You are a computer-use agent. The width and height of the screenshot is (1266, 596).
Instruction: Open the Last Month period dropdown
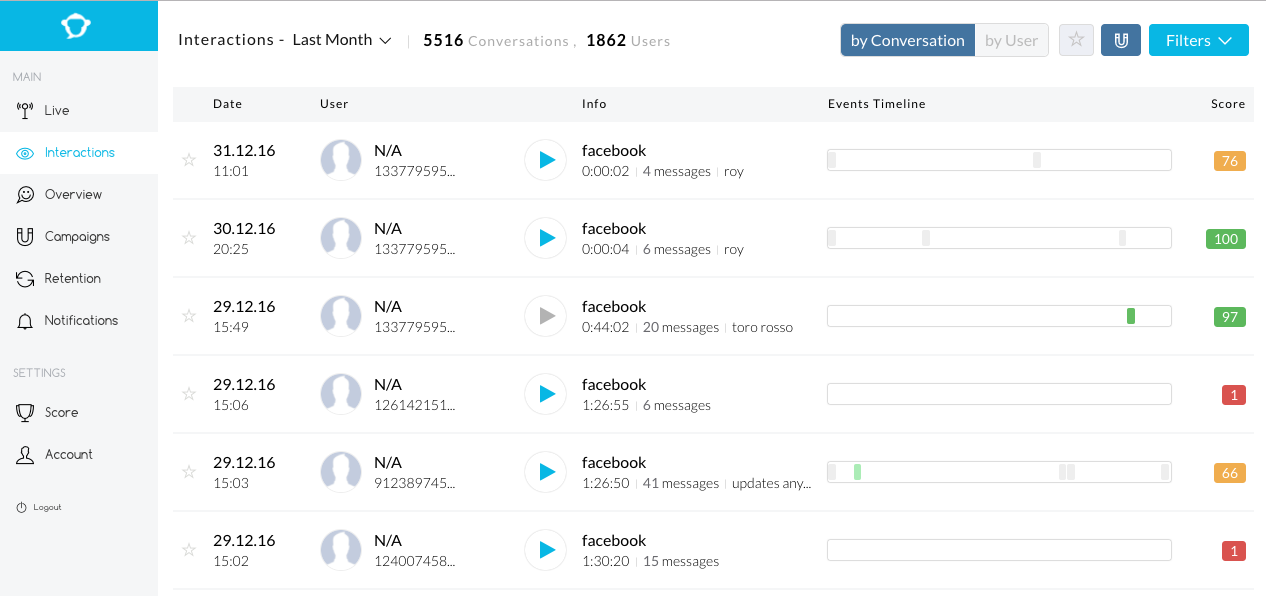pos(341,40)
